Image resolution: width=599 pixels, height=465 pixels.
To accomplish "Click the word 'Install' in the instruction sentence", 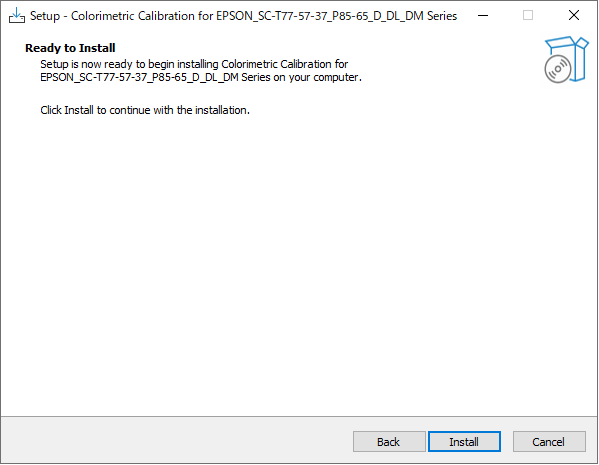I will (x=79, y=110).
